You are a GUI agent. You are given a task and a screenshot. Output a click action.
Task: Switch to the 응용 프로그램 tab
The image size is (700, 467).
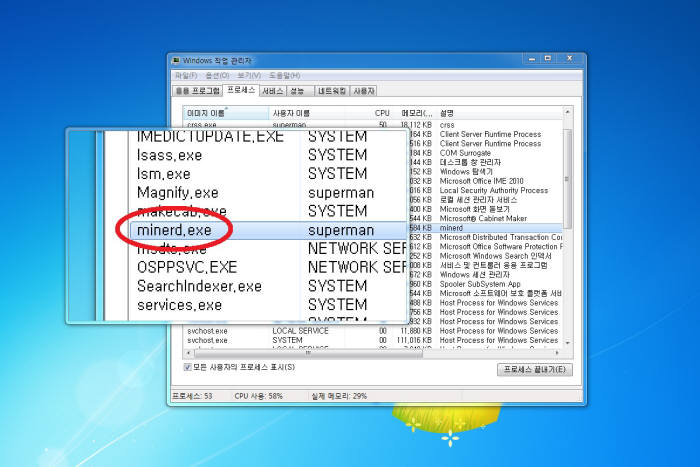pyautogui.click(x=197, y=91)
